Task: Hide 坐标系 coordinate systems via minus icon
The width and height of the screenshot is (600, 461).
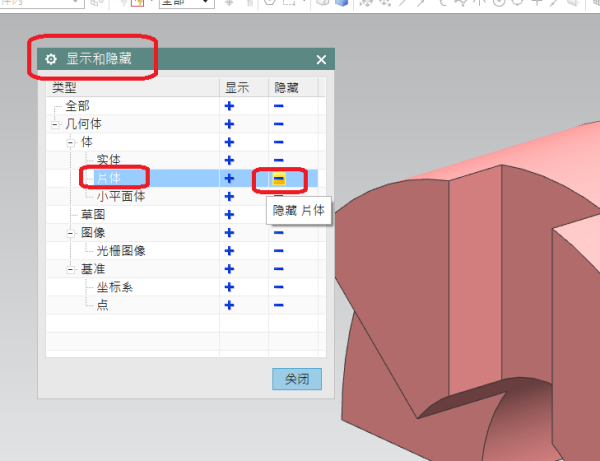Action: tap(279, 287)
